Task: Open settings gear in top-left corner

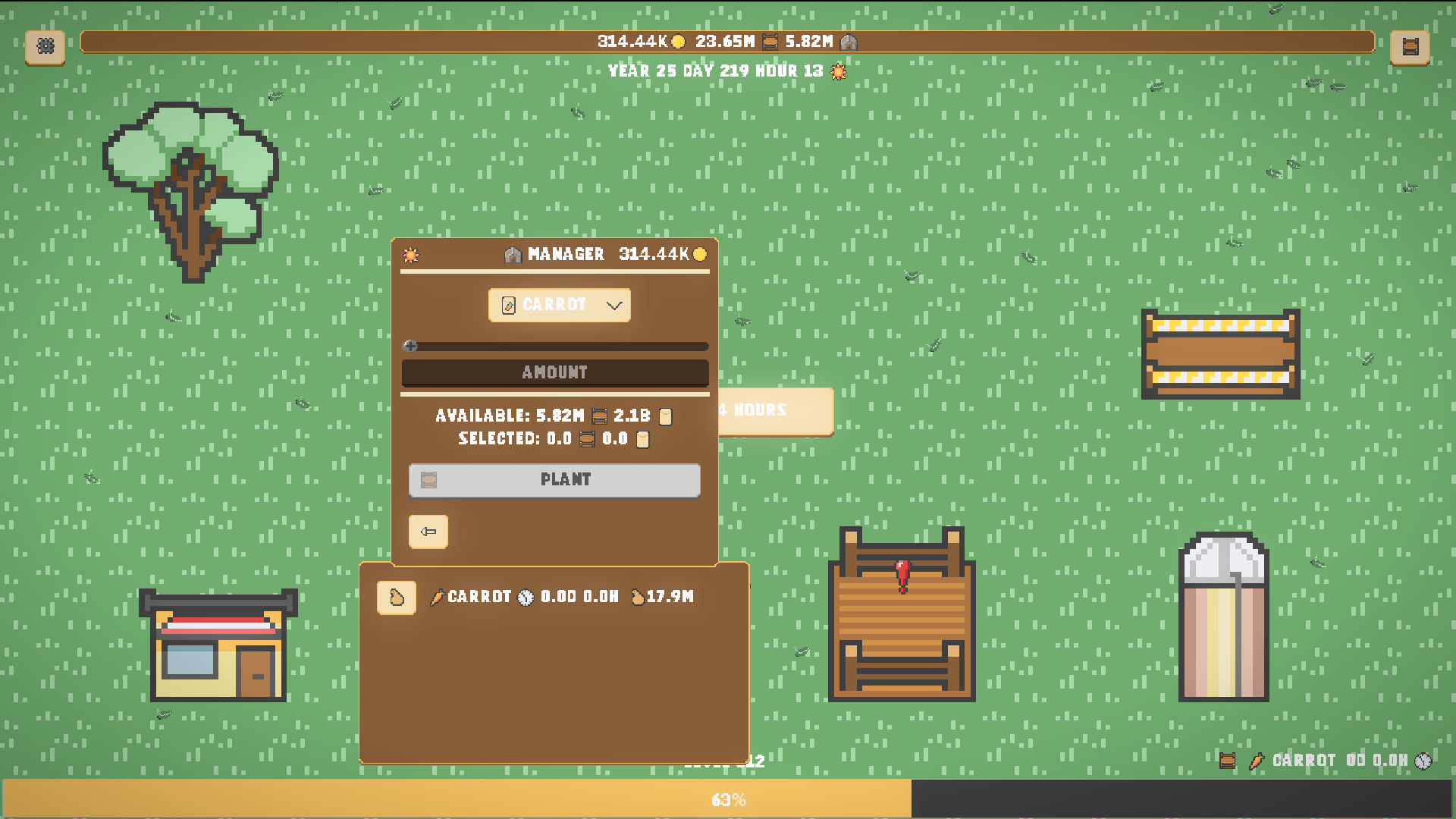Action: click(x=45, y=47)
